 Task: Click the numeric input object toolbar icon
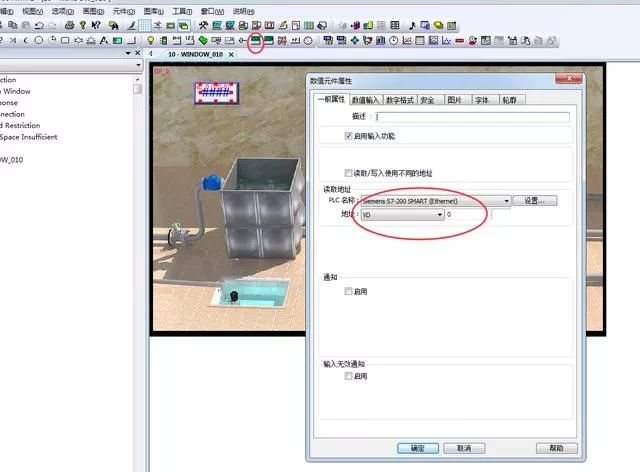pos(256,40)
